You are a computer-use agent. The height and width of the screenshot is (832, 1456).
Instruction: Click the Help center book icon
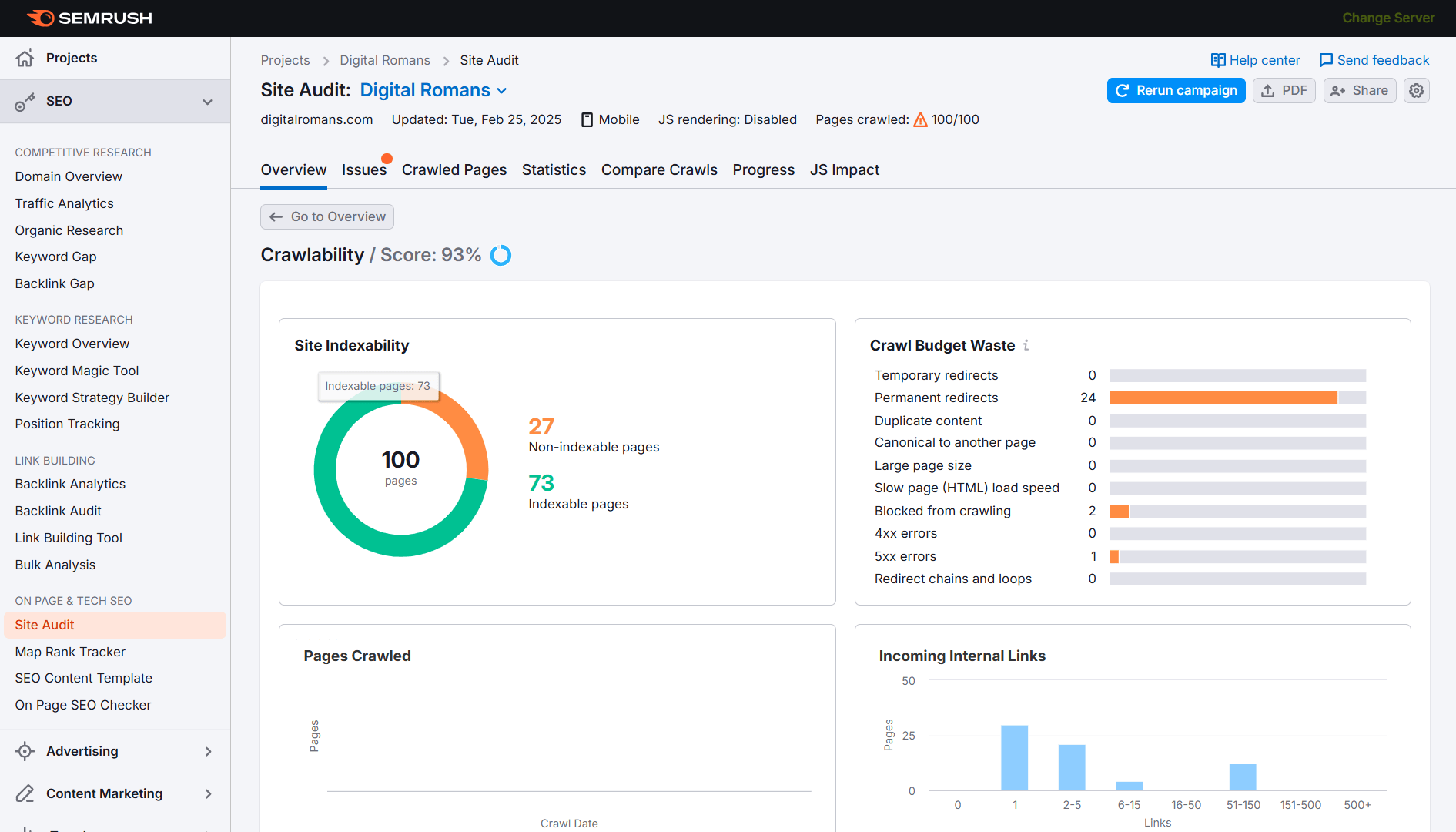(x=1218, y=60)
